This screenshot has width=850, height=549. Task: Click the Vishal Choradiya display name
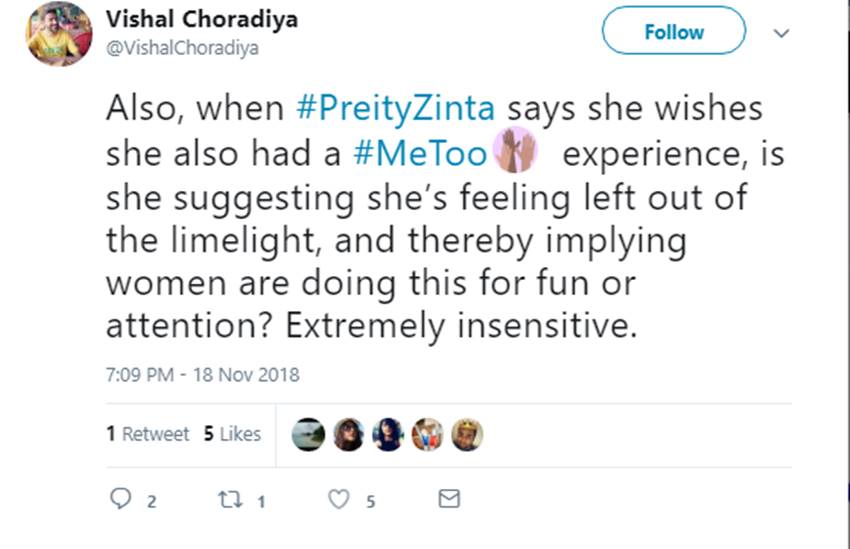pos(201,21)
